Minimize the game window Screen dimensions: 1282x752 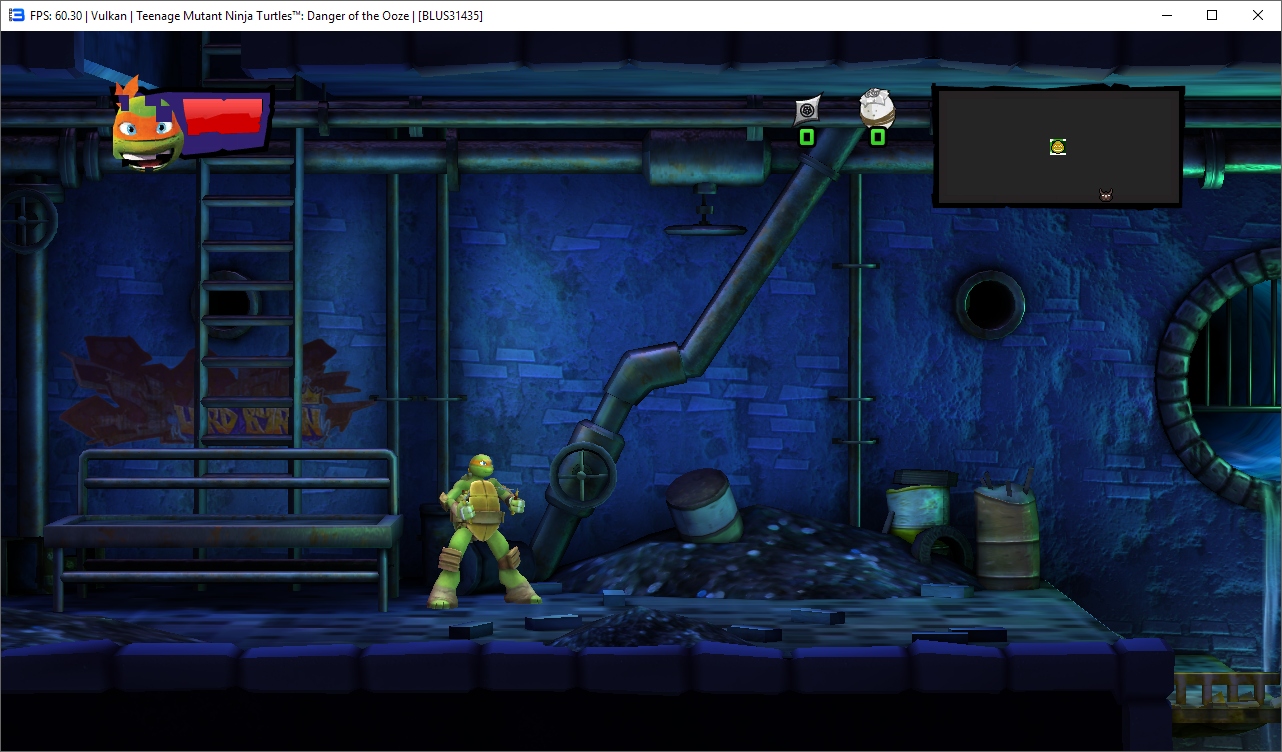1166,15
